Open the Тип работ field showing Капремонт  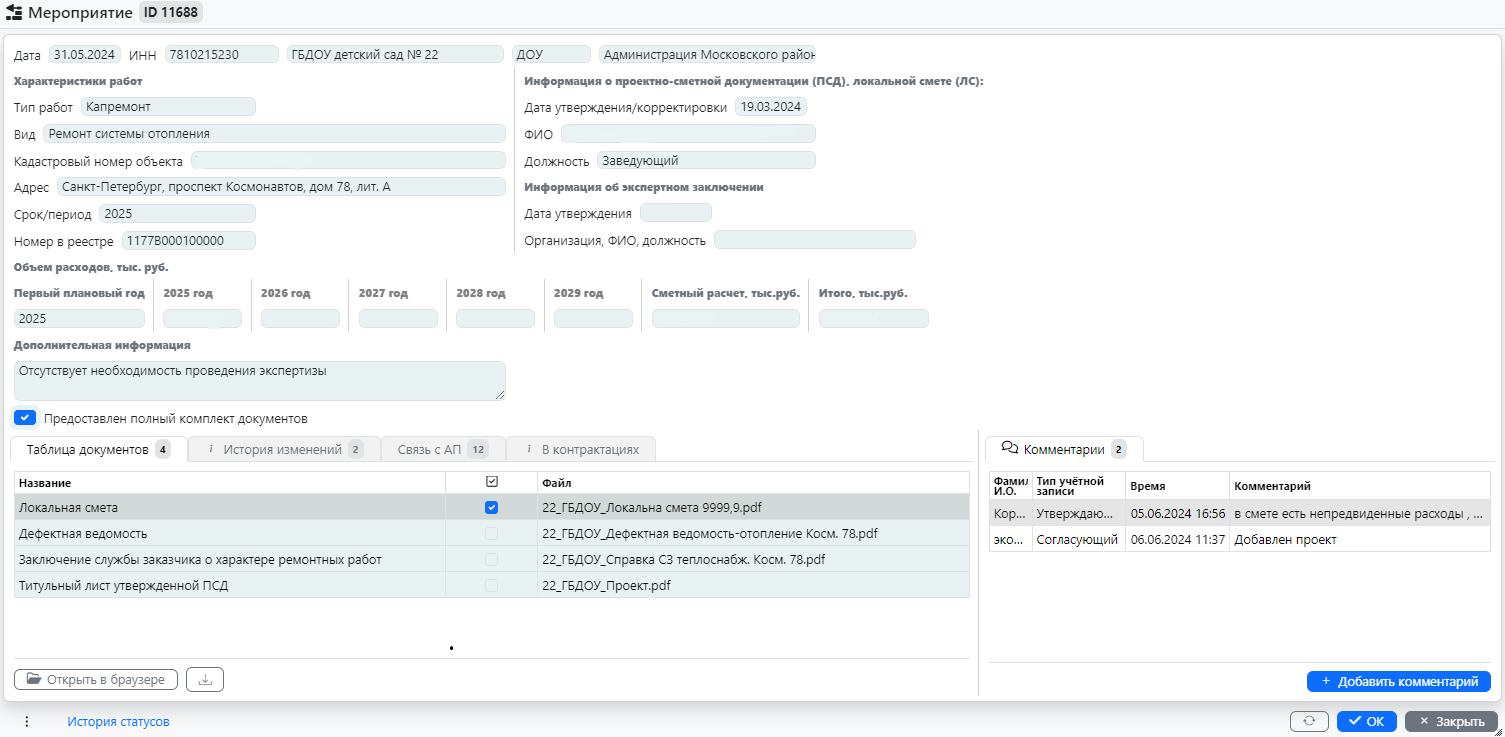tap(168, 106)
